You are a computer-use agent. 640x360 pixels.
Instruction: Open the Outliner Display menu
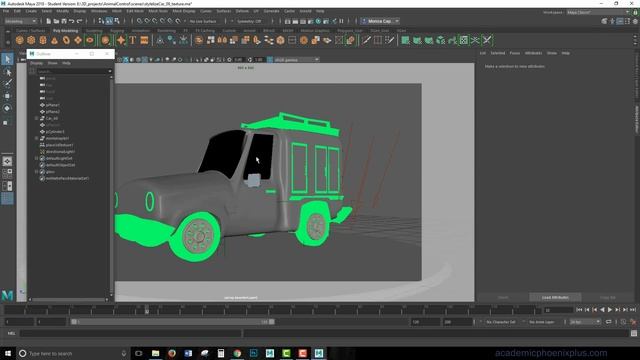[x=36, y=63]
